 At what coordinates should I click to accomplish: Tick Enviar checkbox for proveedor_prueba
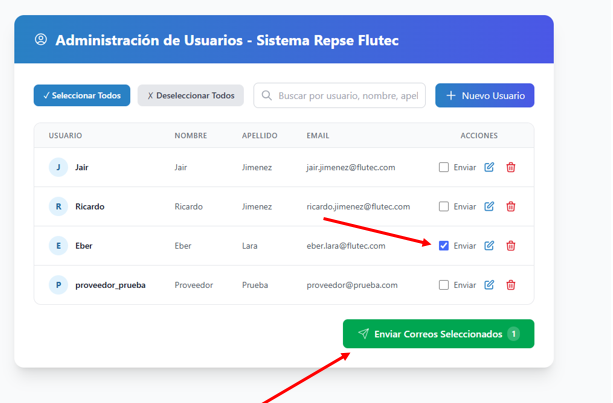[443, 285]
